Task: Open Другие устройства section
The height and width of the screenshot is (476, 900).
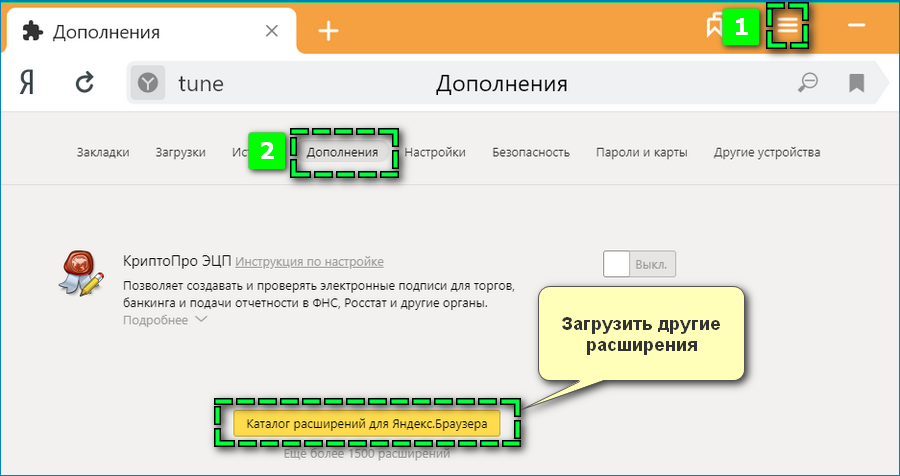Action: pos(767,152)
